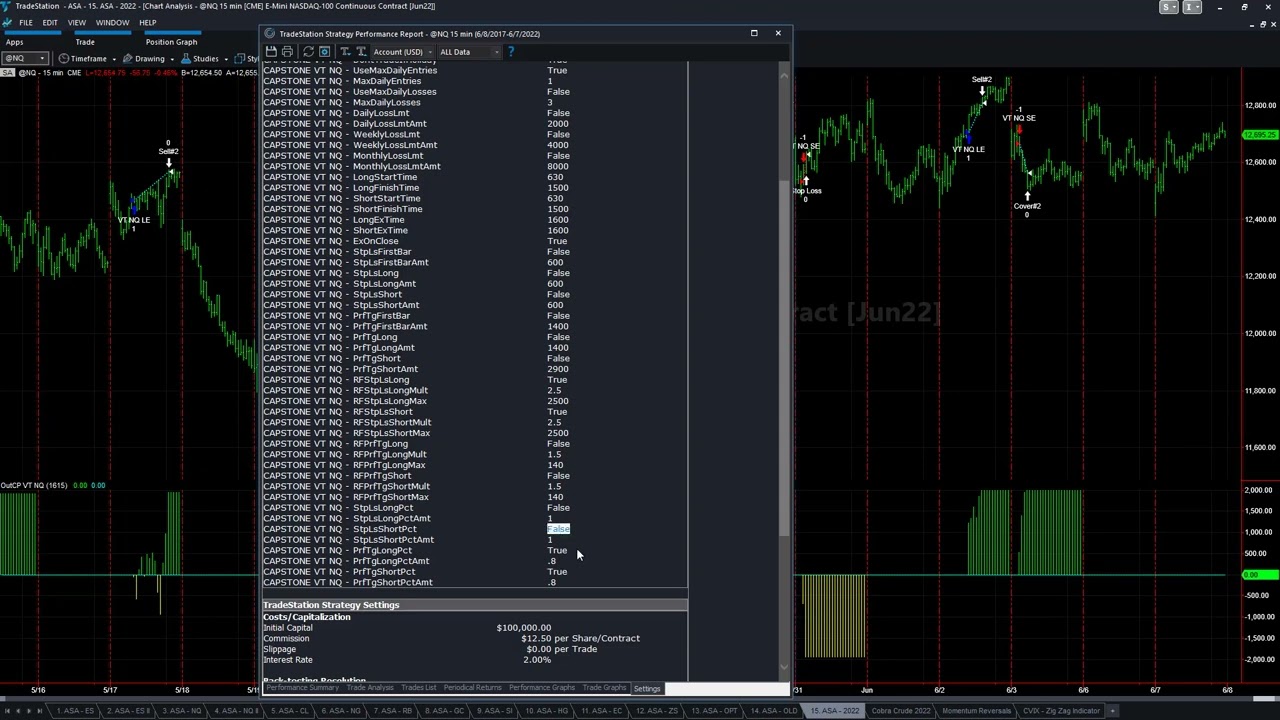Click the MonthlyLossLmtAmt parameter row
Image resolution: width=1280 pixels, height=720 pixels.
[416, 166]
